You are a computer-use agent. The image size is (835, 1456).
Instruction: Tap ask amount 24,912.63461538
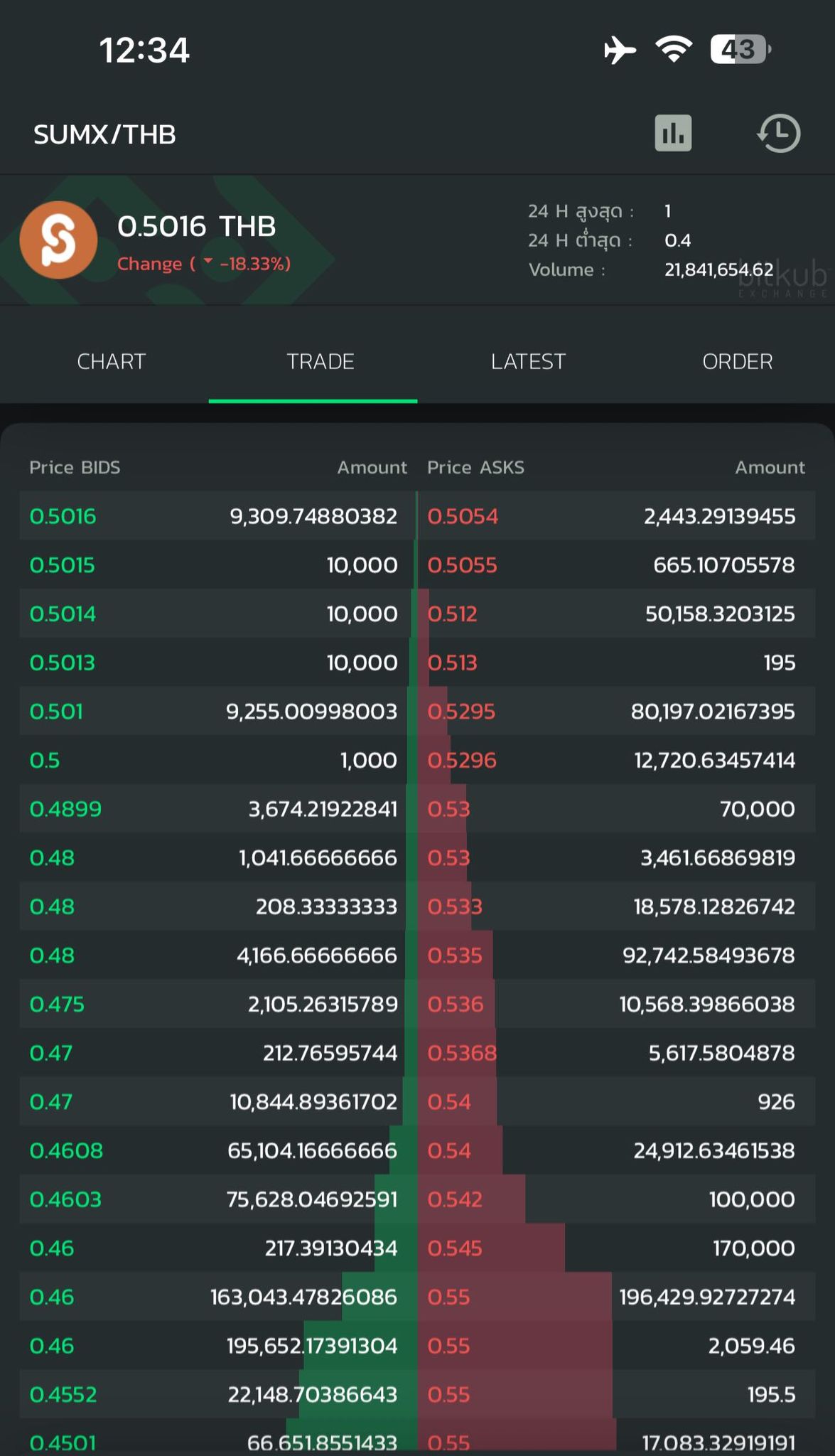[x=714, y=1150]
